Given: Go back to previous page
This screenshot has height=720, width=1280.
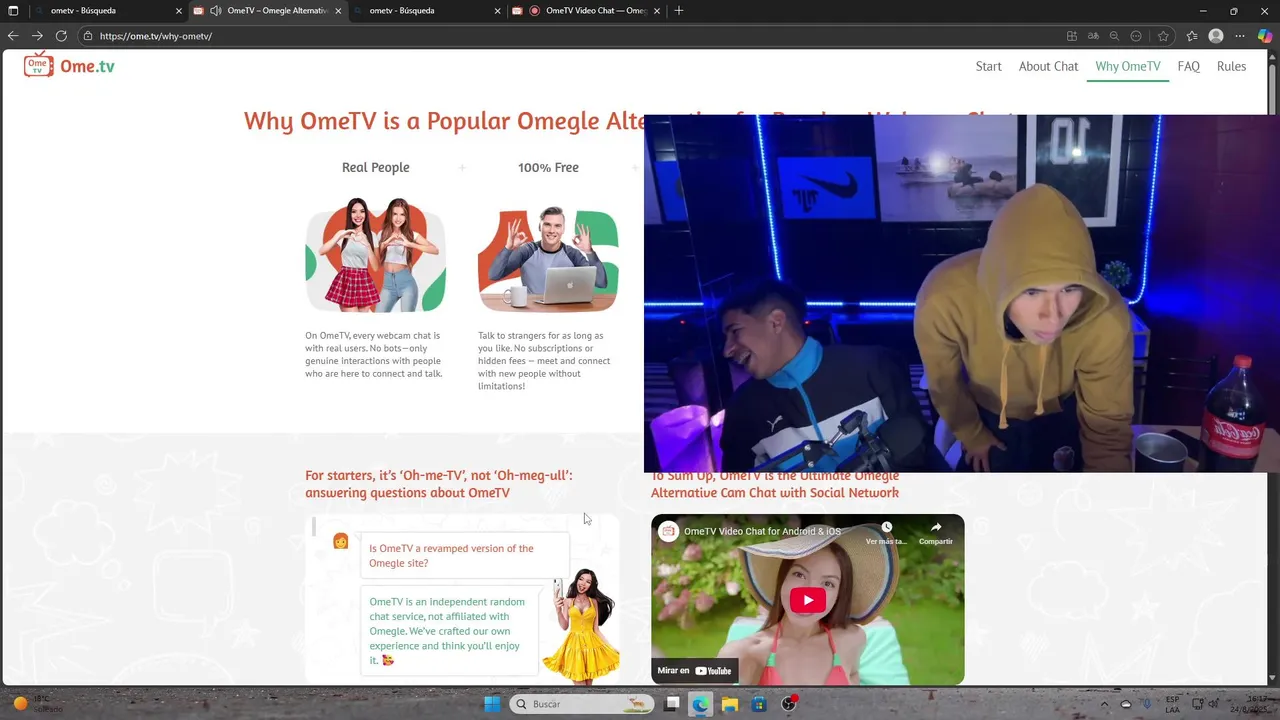Looking at the screenshot, I should coord(13,36).
